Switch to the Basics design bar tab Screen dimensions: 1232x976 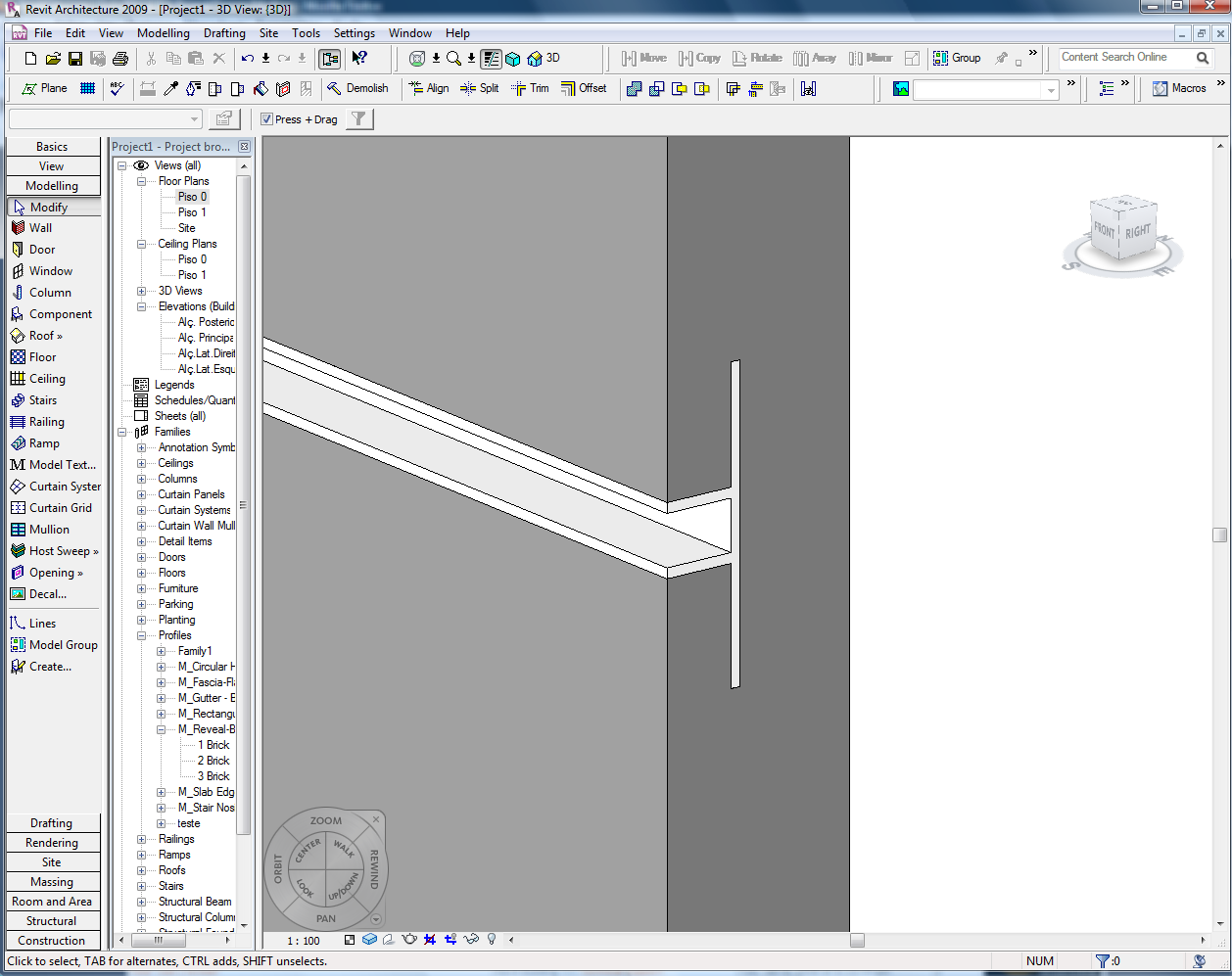[x=53, y=147]
